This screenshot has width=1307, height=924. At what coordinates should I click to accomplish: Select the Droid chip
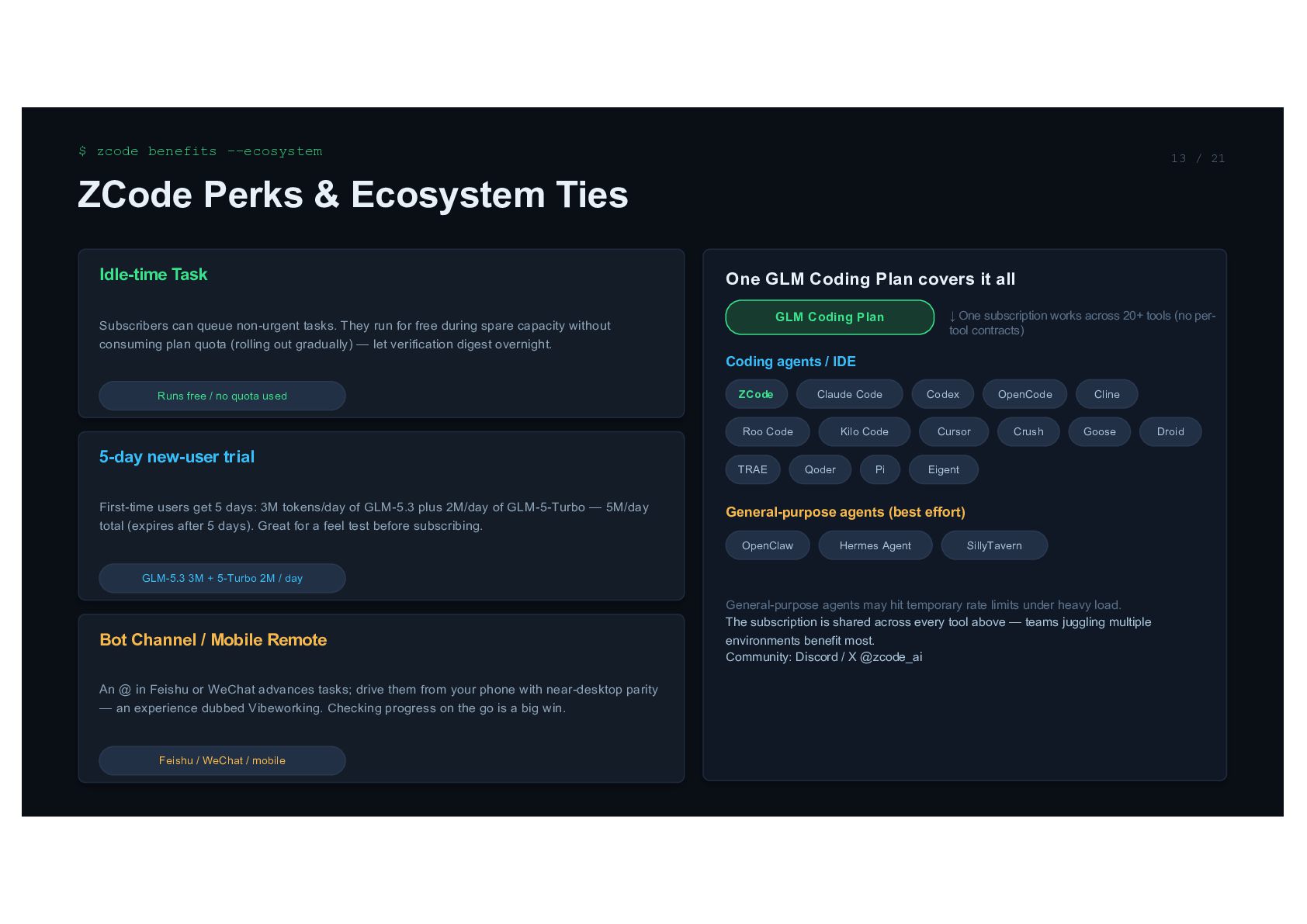[1170, 431]
